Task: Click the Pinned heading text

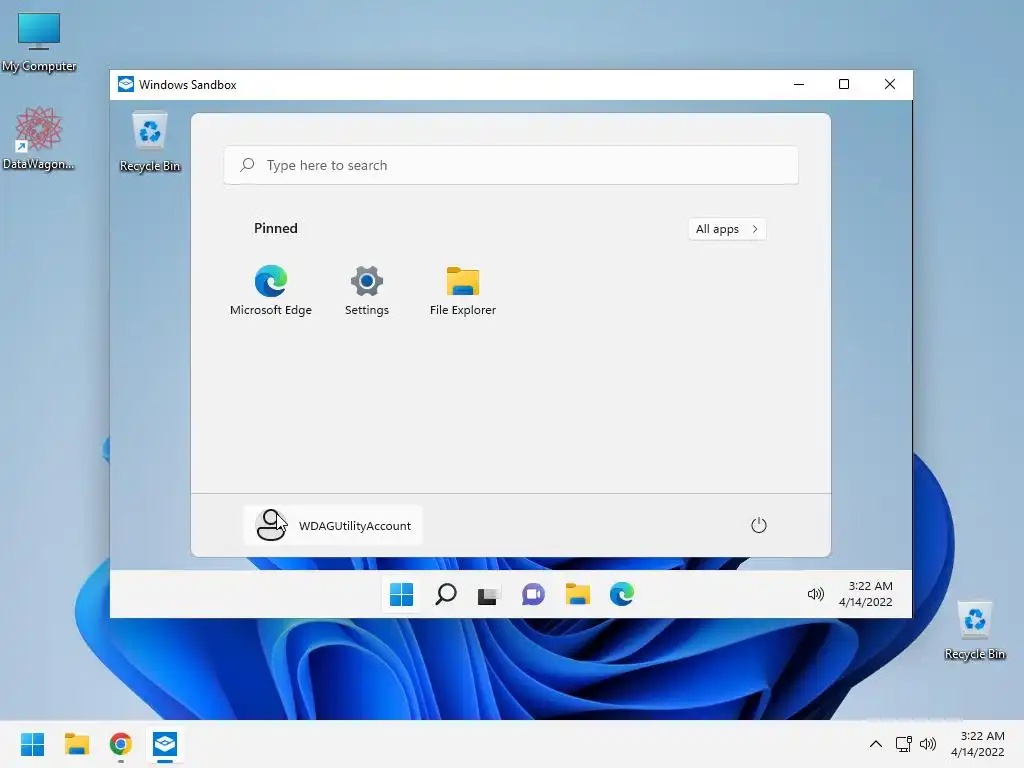Action: (x=276, y=228)
